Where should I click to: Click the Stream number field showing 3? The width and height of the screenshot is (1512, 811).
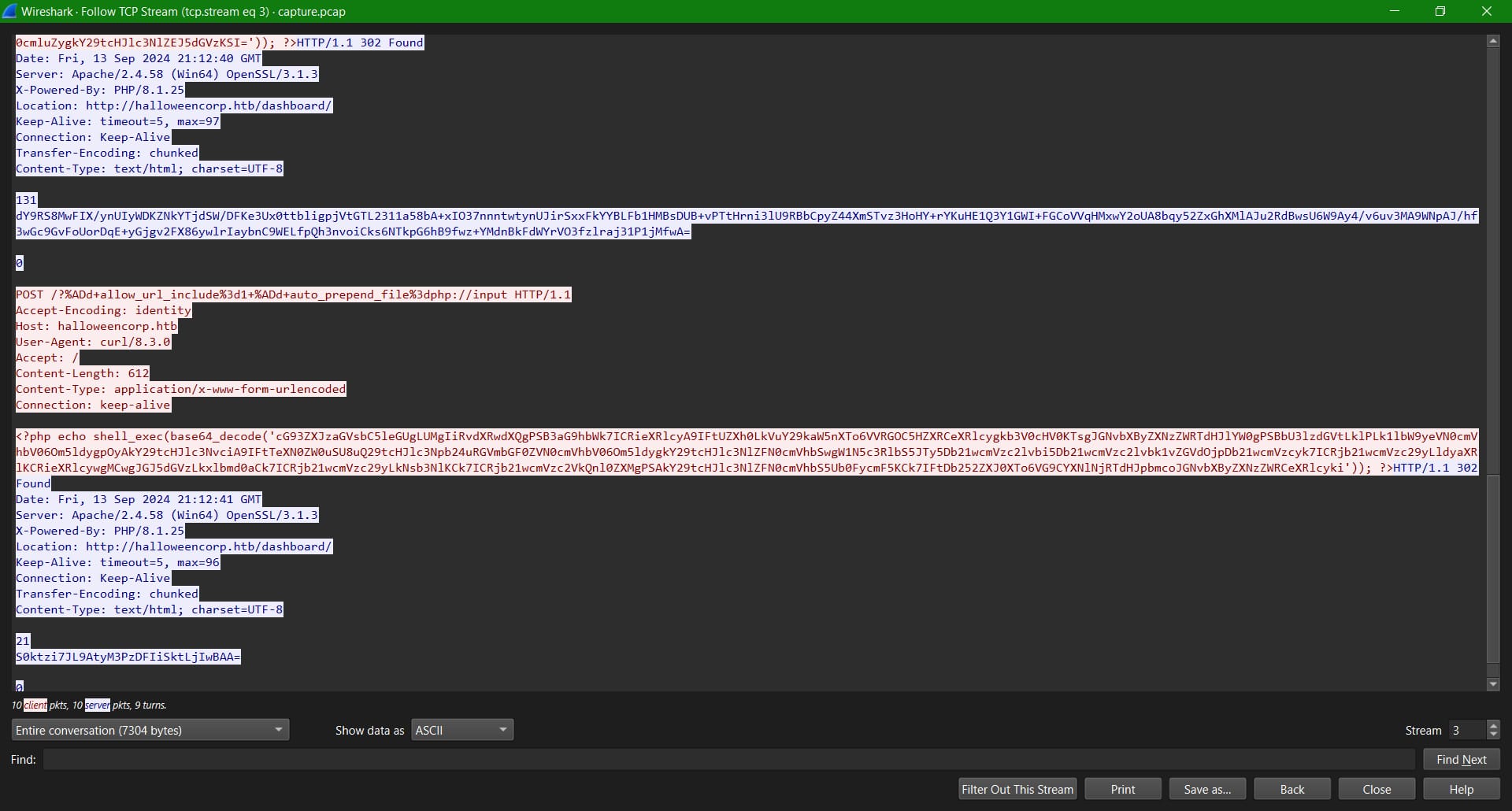[1467, 730]
